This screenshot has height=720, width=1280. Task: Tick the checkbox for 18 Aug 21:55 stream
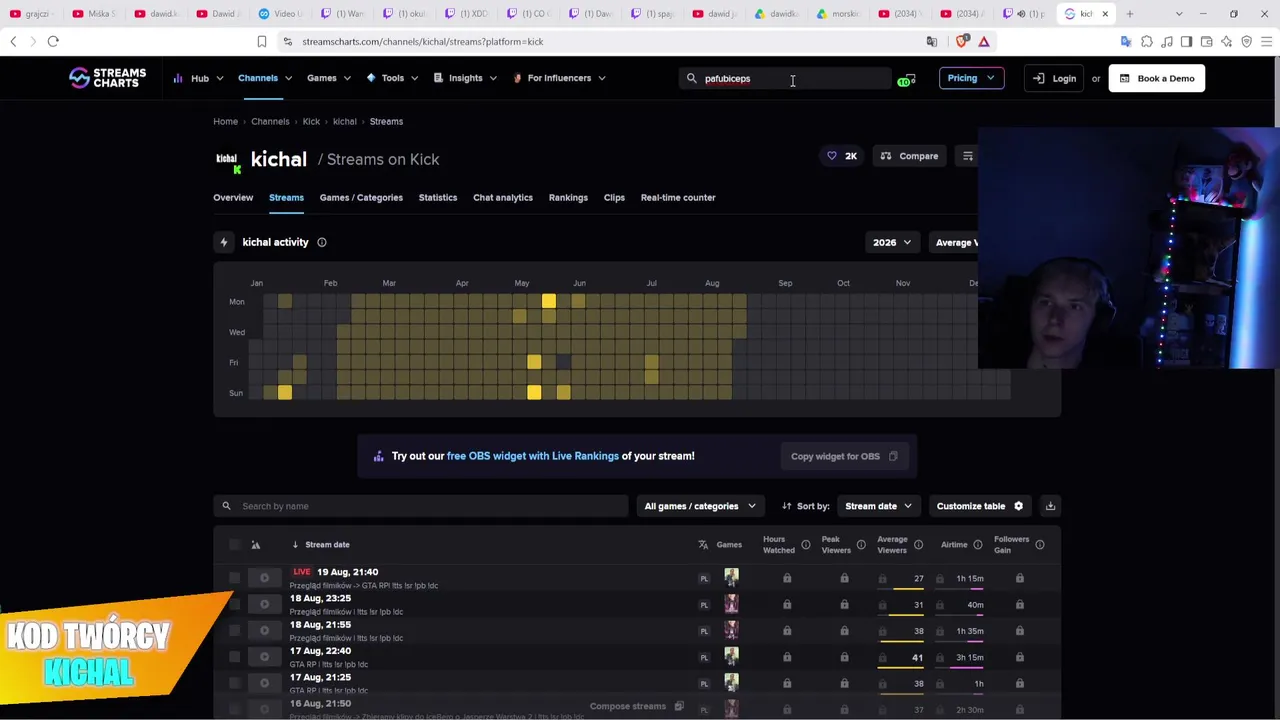click(235, 630)
